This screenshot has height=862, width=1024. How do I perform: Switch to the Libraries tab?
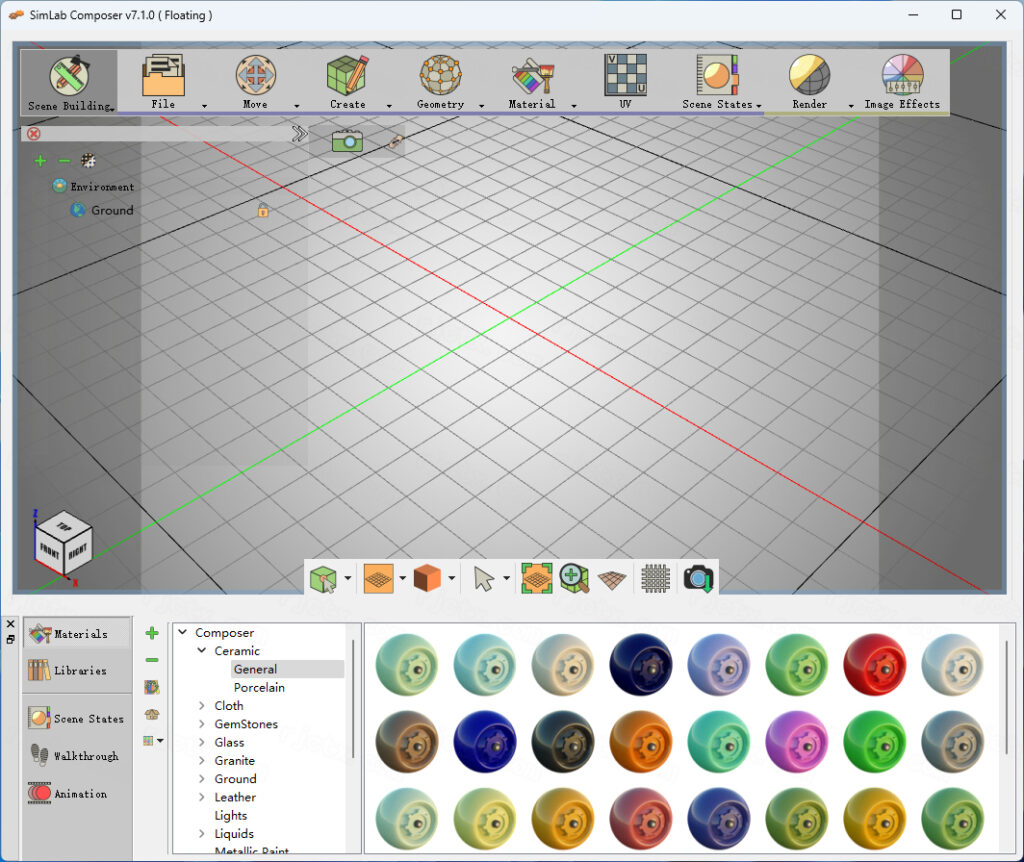(77, 671)
